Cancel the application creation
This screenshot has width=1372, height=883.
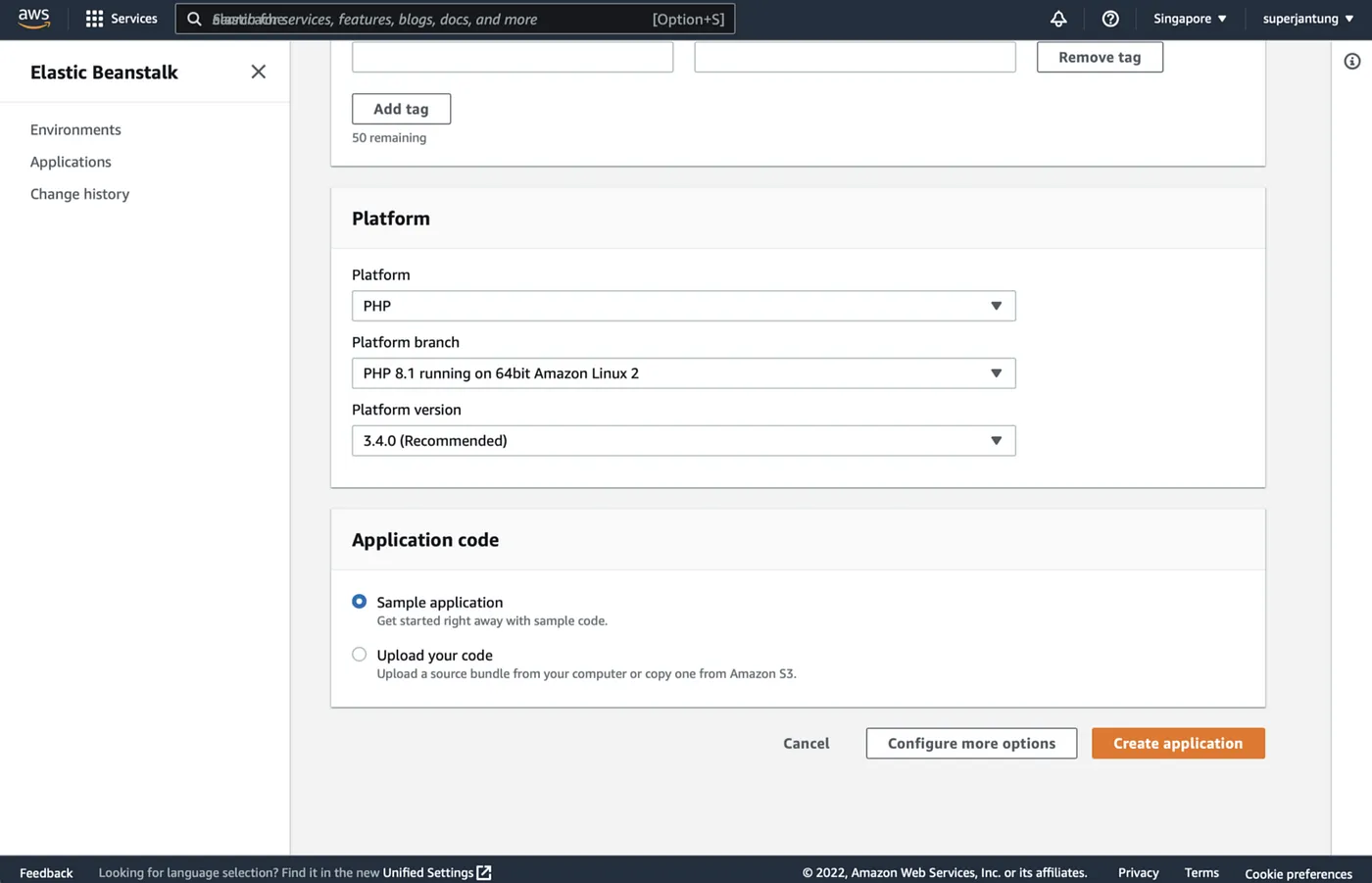[806, 743]
